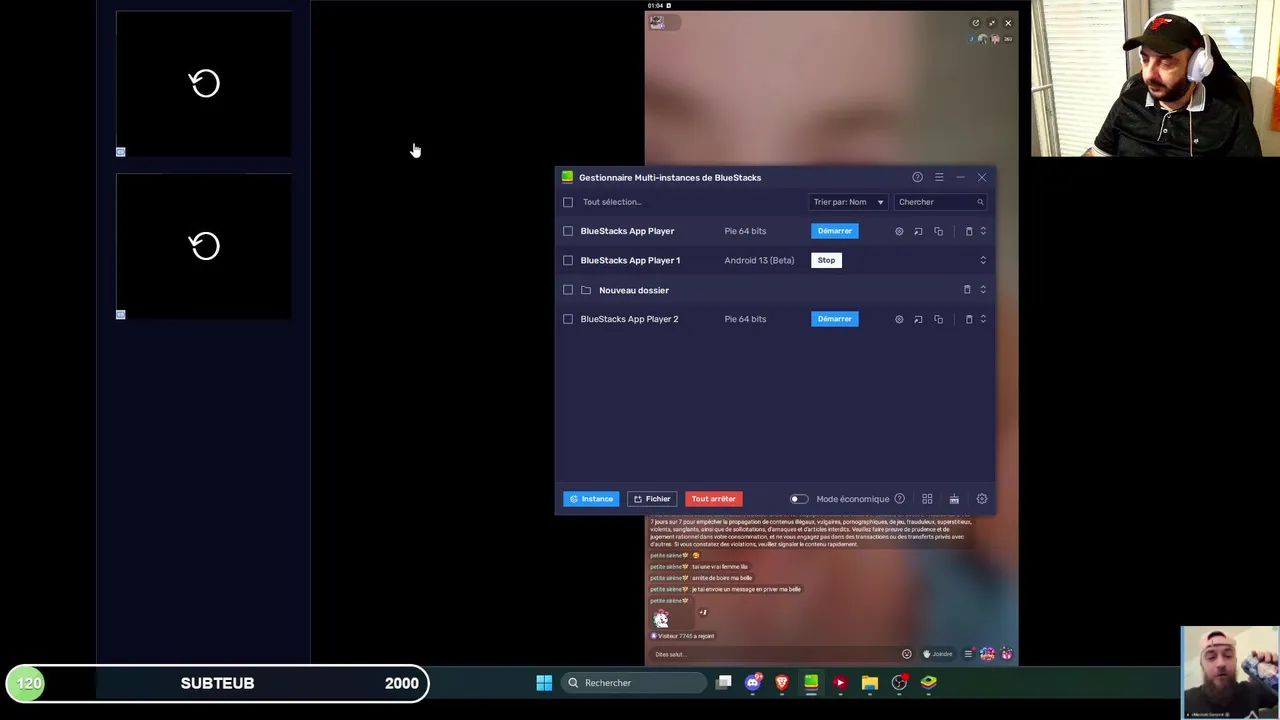Click reorder arrows for BlueStacks App Player 1 row
This screenshot has width=1280, height=720.
click(983, 260)
